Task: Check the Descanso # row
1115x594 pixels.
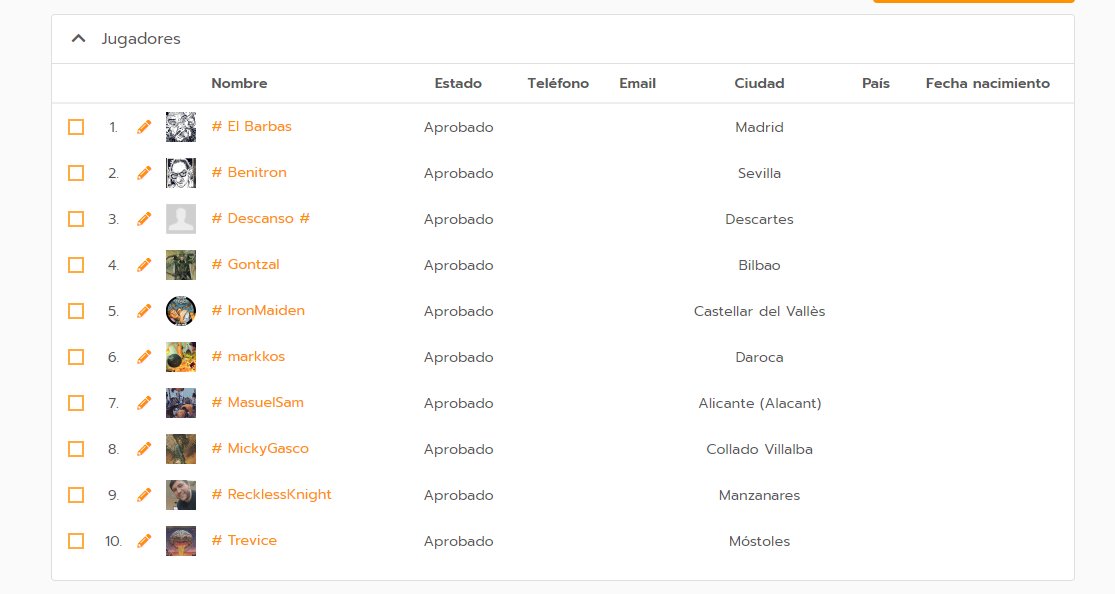Action: pos(76,219)
